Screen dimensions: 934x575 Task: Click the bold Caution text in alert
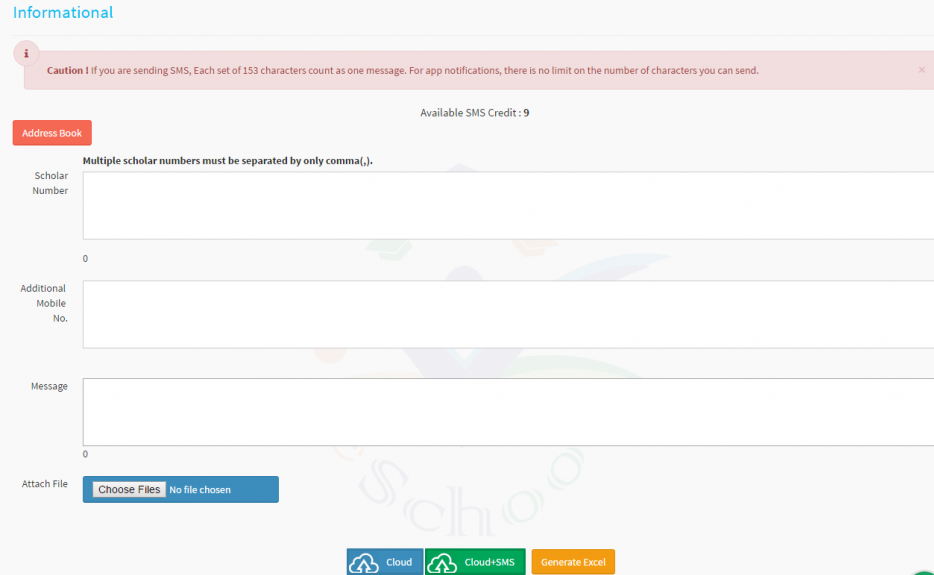[67, 71]
